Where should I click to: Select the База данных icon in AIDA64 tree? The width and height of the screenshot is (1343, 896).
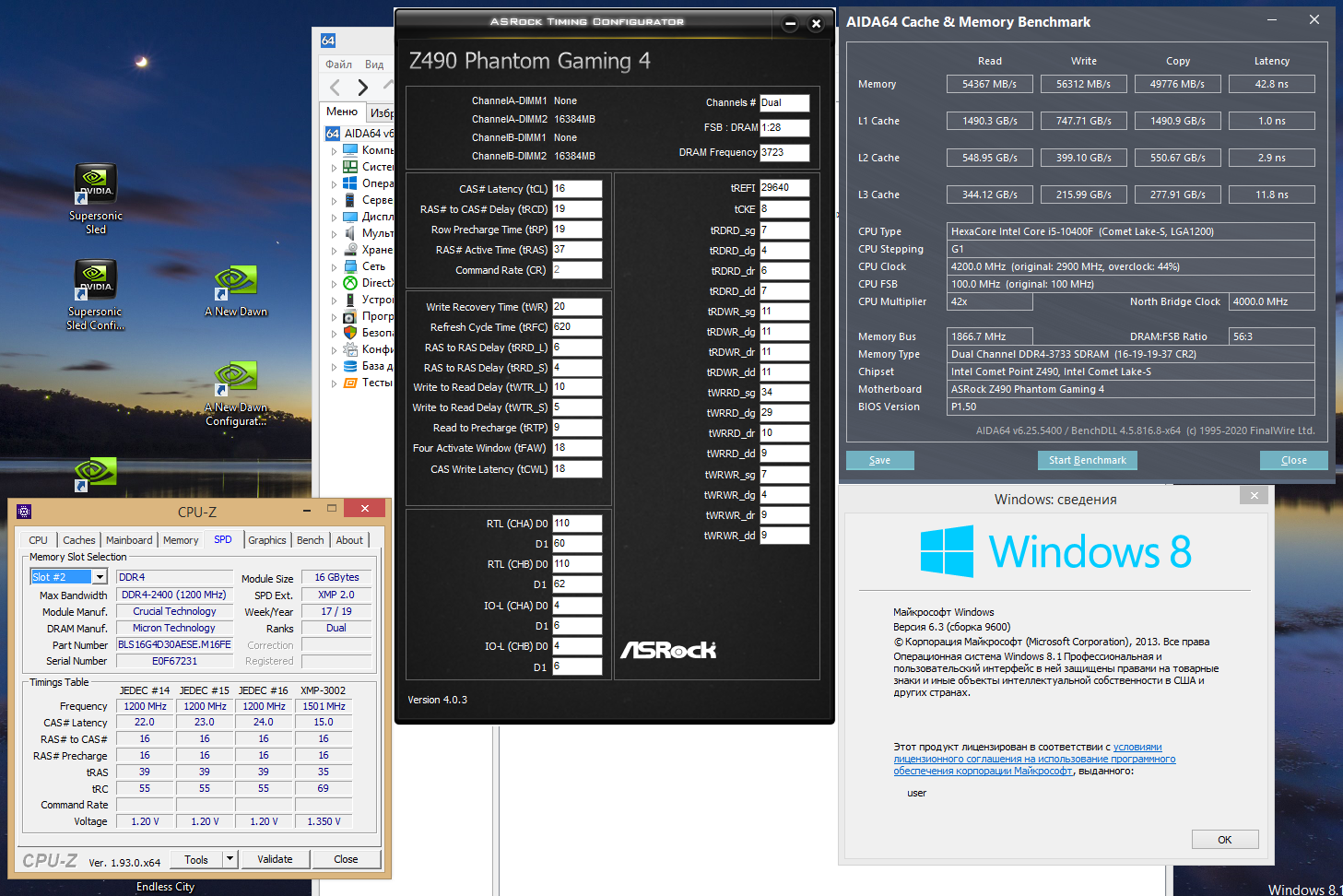click(x=350, y=365)
